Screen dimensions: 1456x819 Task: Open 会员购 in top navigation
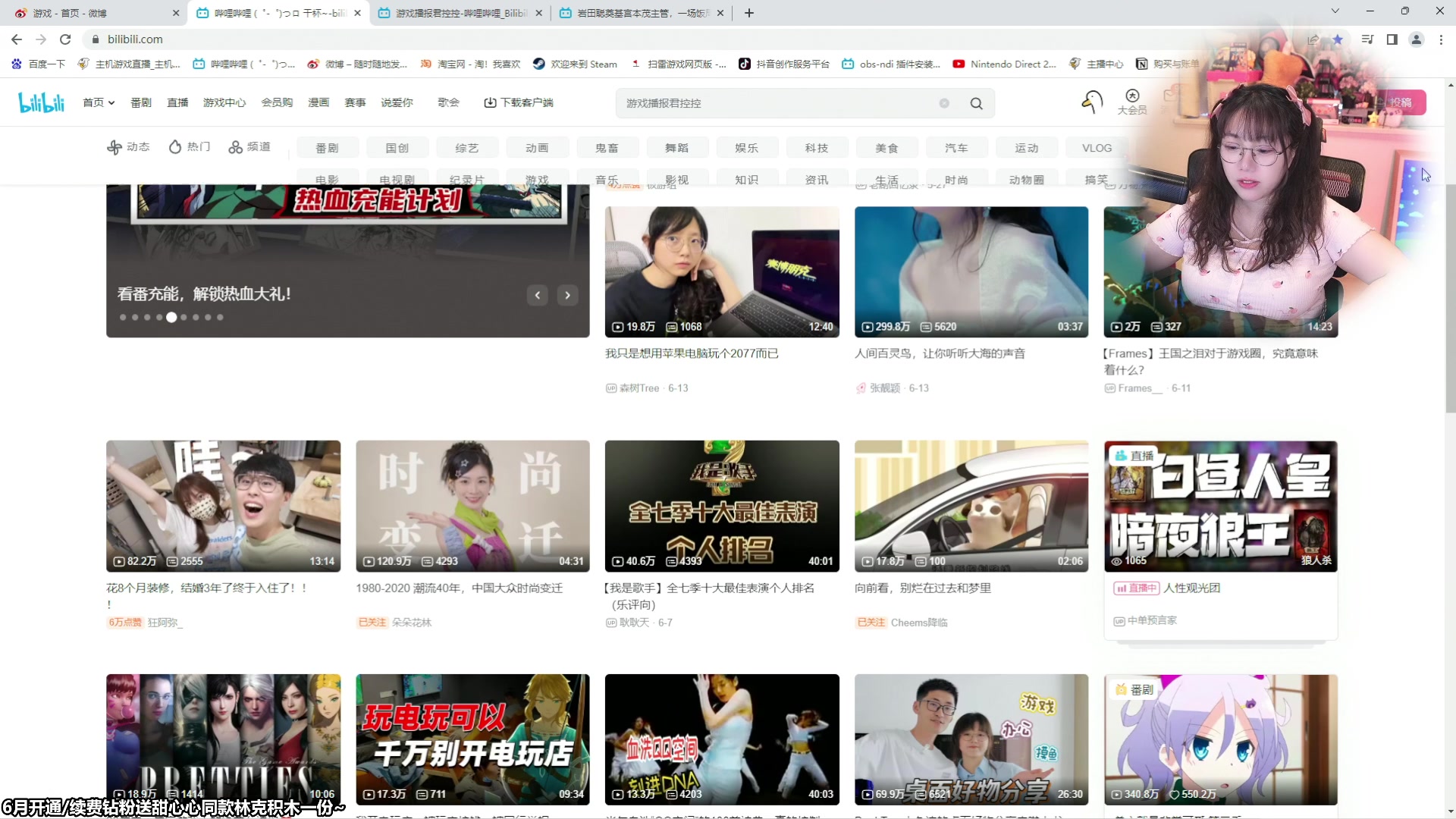pyautogui.click(x=277, y=102)
